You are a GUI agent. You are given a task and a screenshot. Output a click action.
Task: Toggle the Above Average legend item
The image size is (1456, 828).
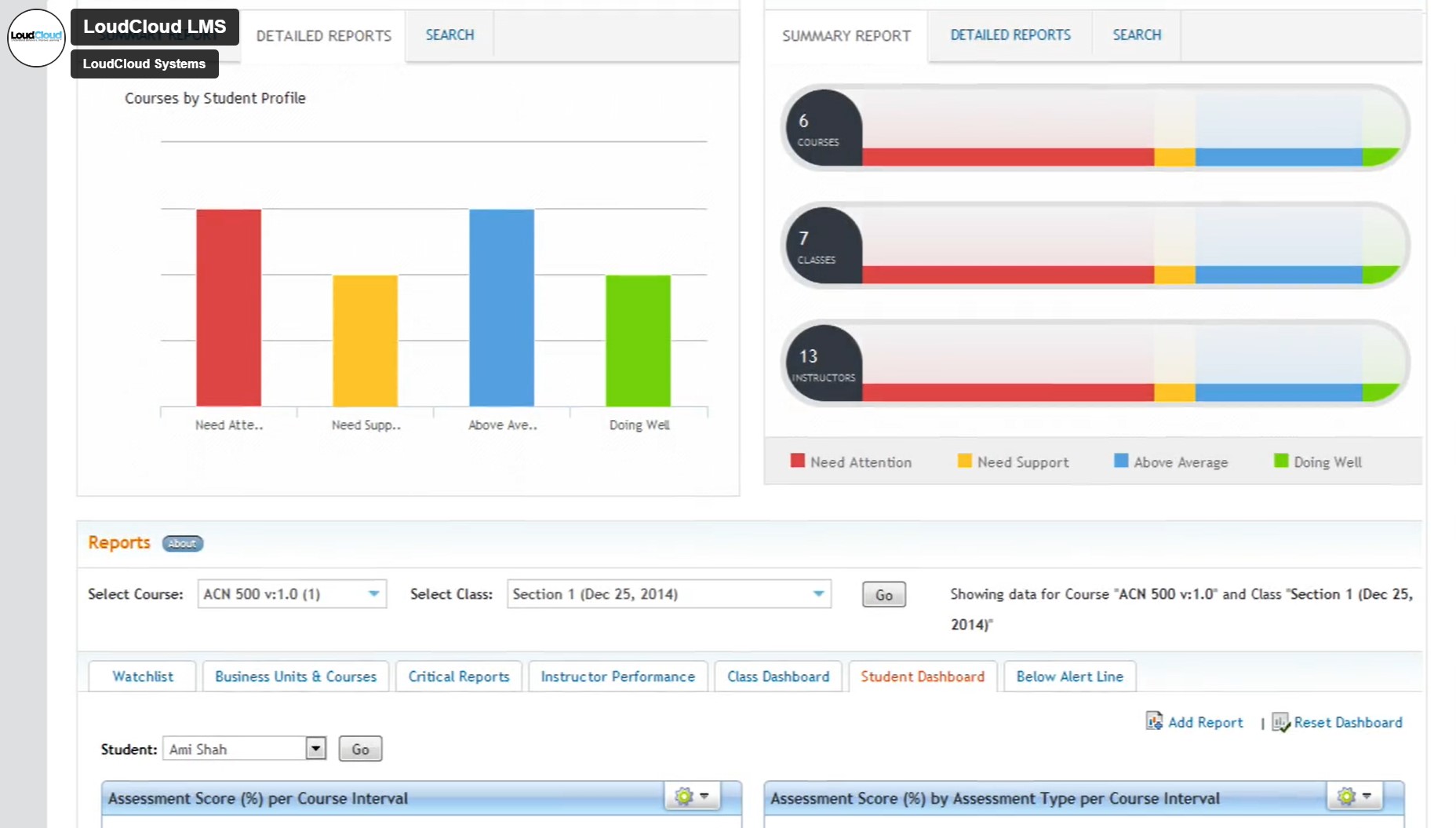(1171, 462)
